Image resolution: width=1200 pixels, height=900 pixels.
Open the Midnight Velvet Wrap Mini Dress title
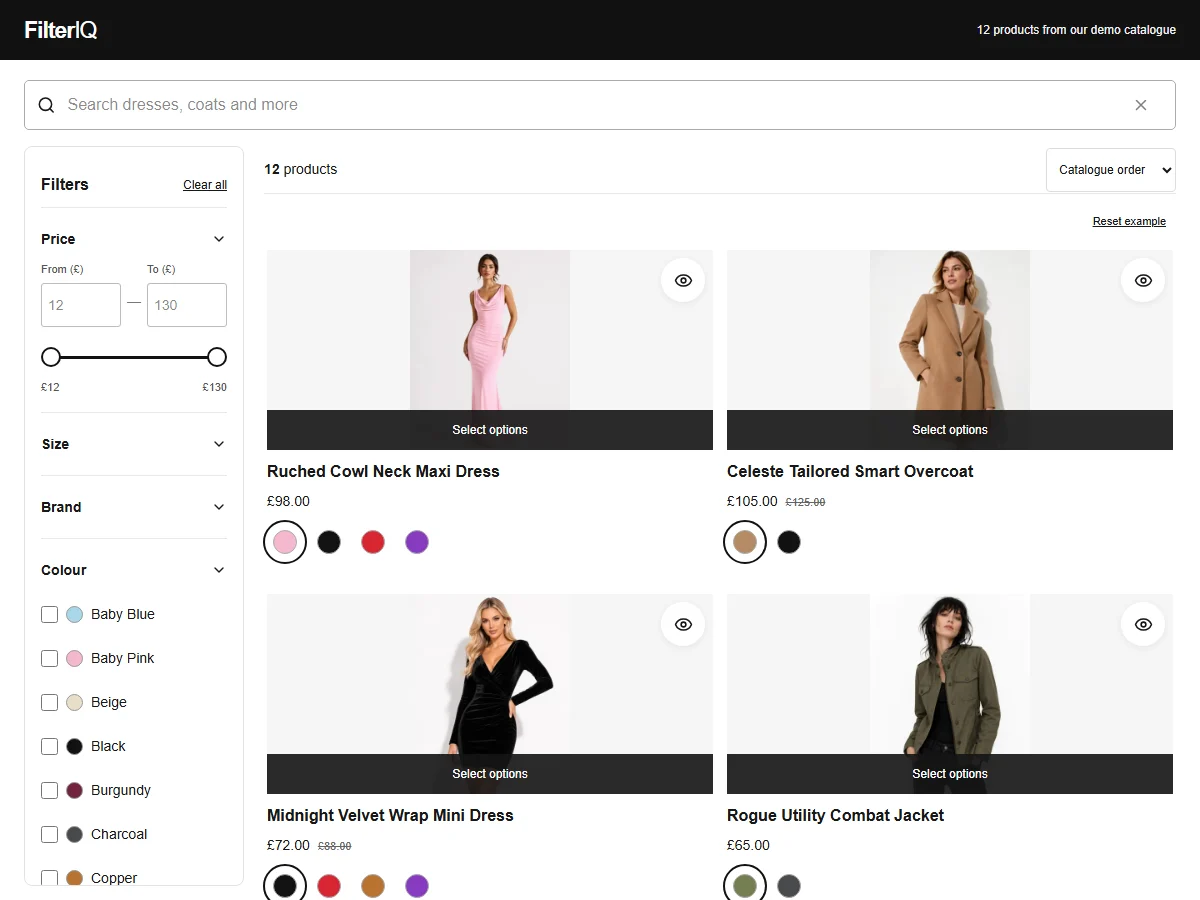(x=390, y=815)
